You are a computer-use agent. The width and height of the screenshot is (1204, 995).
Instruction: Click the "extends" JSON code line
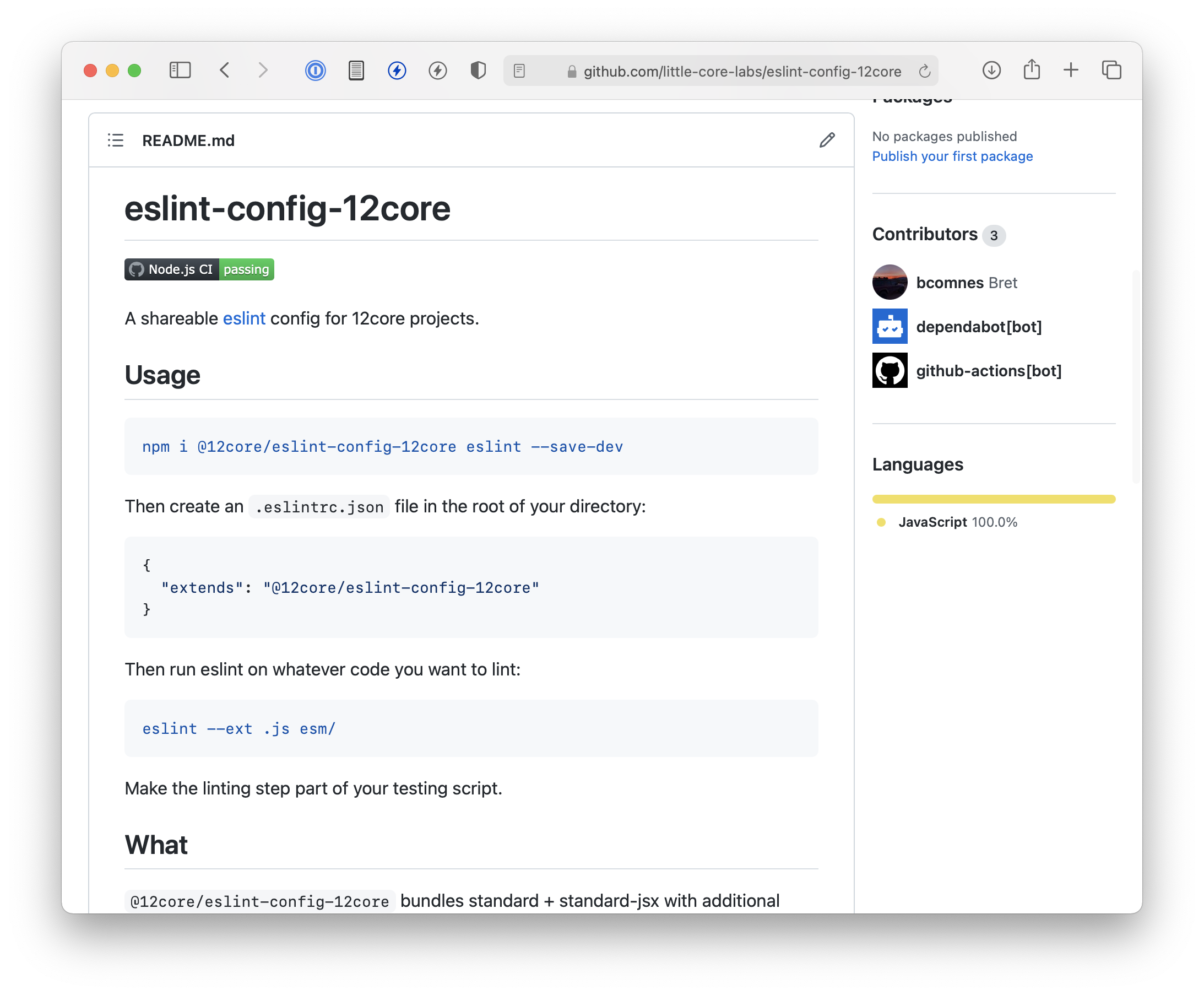coord(350,588)
